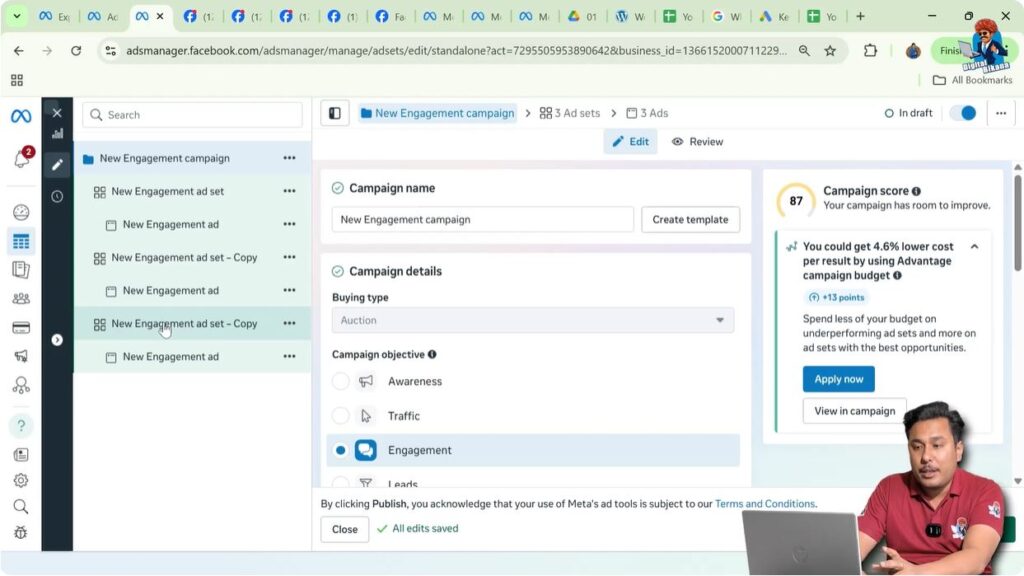Image resolution: width=1024 pixels, height=576 pixels.
Task: Open options menu for New Engagement campaign
Action: click(x=289, y=158)
